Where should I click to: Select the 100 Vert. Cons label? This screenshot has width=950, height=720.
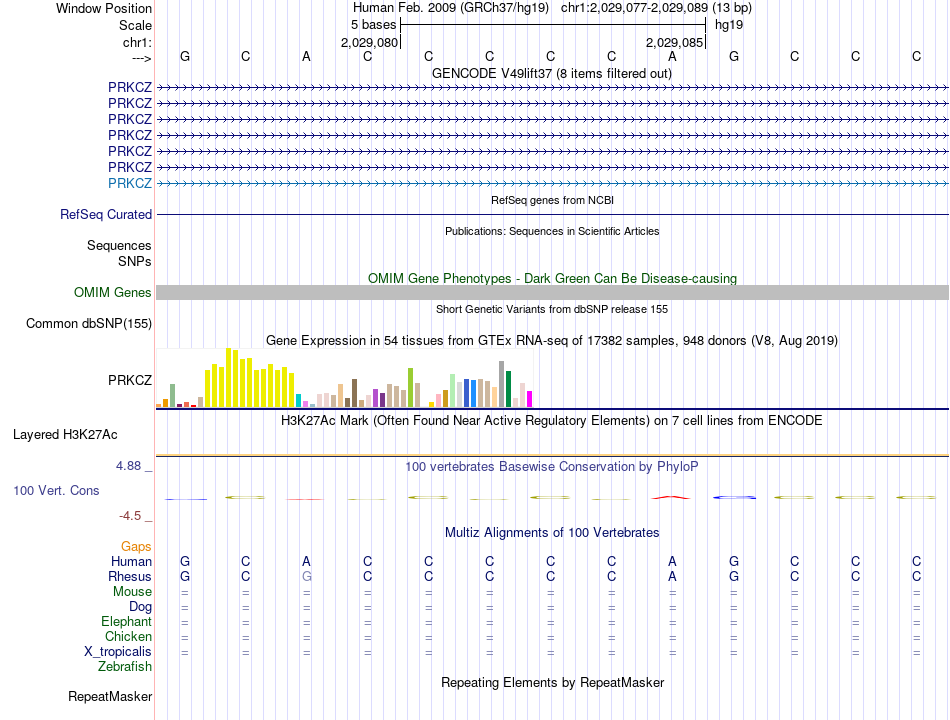click(x=56, y=490)
